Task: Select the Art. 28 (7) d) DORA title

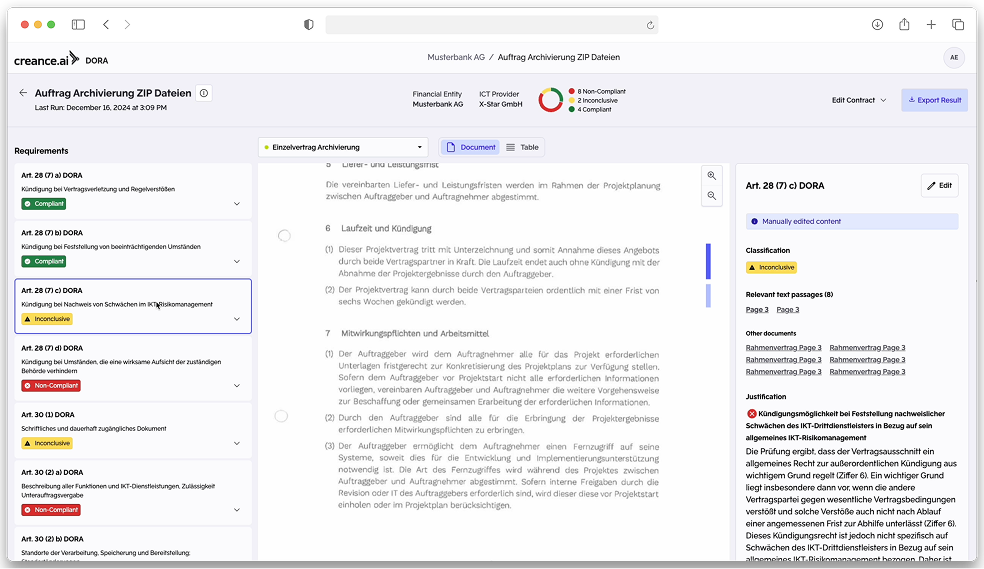Action: tap(51, 348)
